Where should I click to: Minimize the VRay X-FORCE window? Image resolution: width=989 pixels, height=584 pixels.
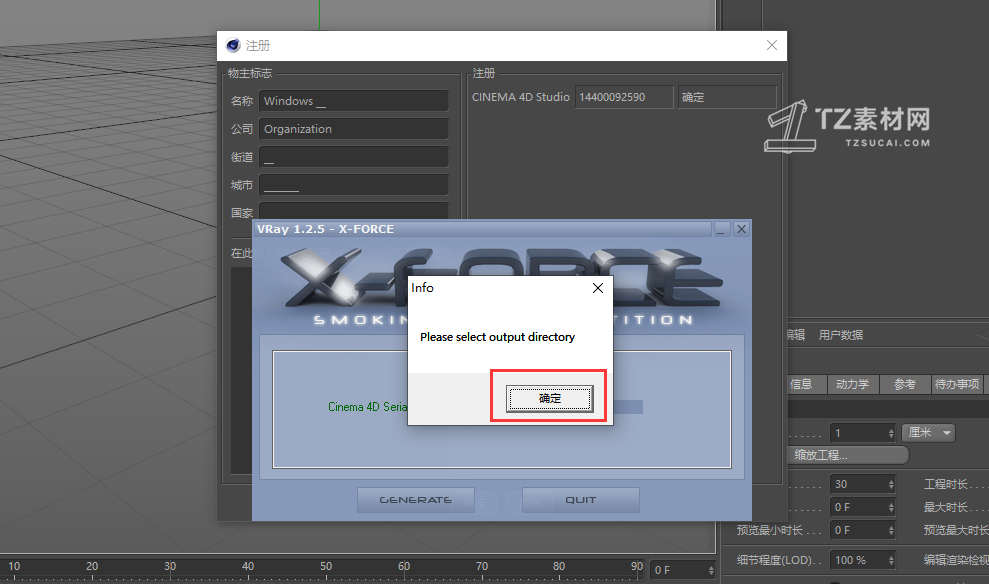721,229
